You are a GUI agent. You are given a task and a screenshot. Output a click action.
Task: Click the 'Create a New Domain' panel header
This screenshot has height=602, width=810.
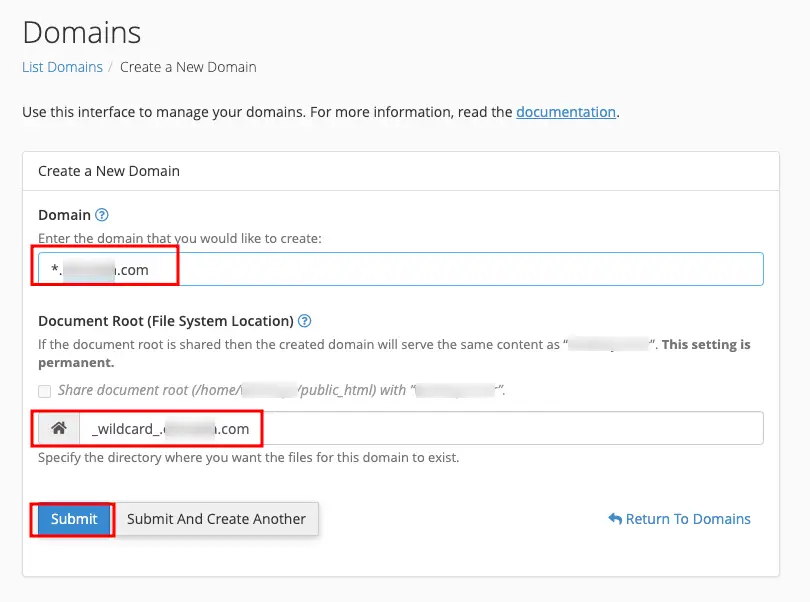[x=109, y=171]
